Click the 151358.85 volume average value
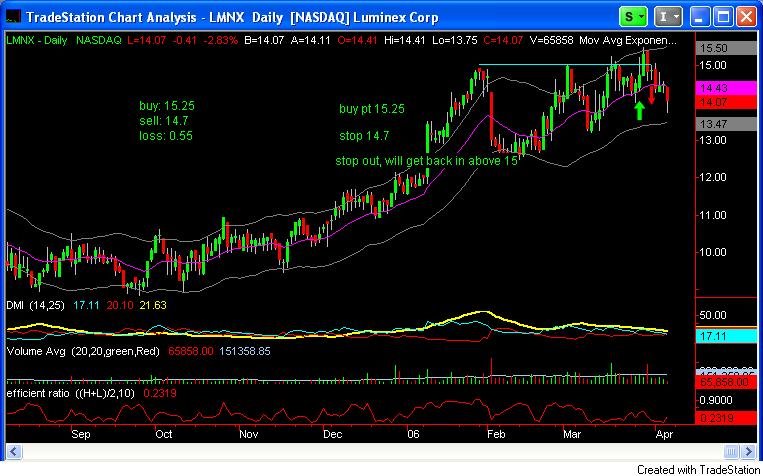 (244, 351)
